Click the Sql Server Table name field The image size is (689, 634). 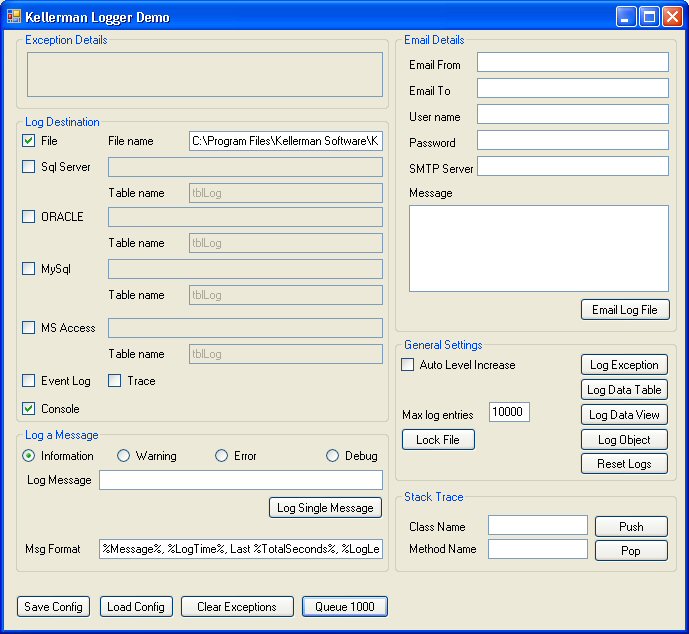[286, 193]
